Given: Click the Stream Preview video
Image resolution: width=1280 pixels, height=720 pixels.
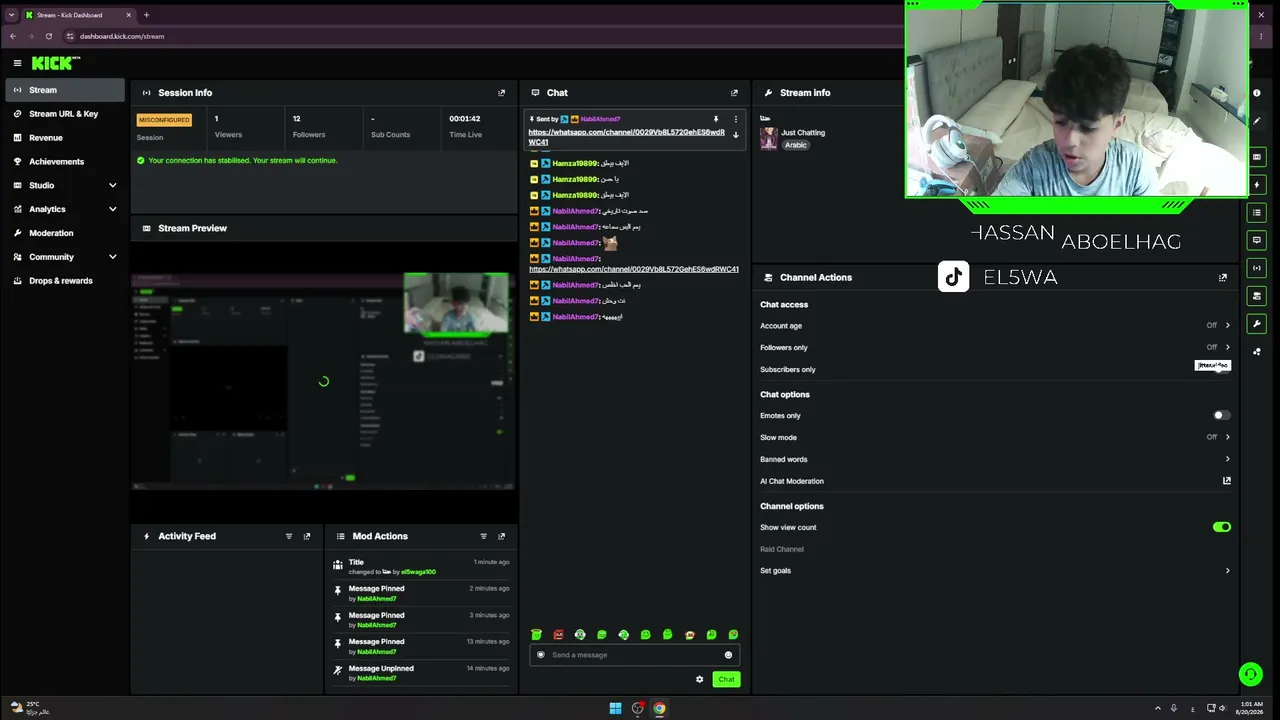Looking at the screenshot, I should coord(324,381).
